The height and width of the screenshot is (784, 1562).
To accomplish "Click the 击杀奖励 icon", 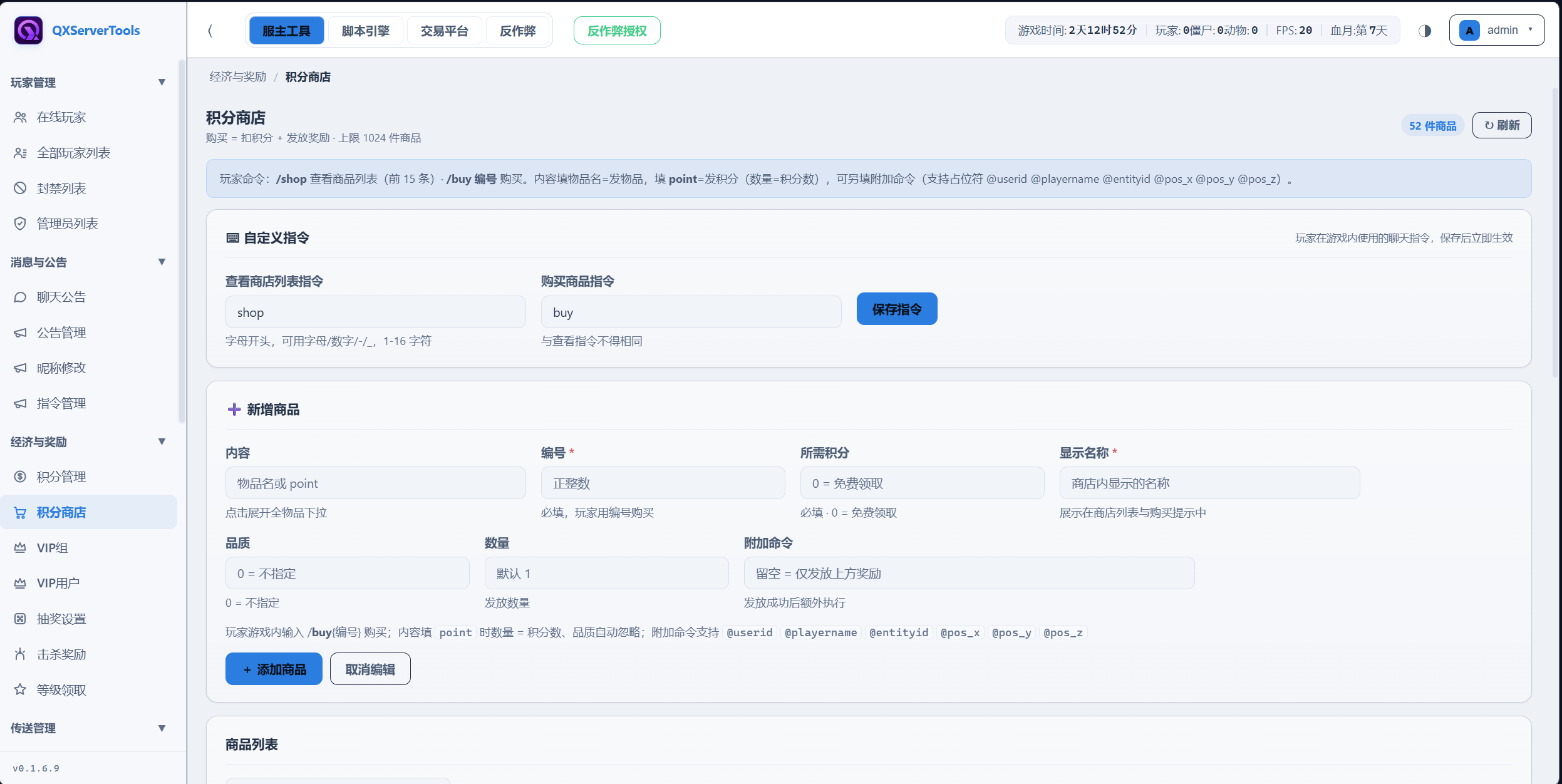I will click(20, 654).
